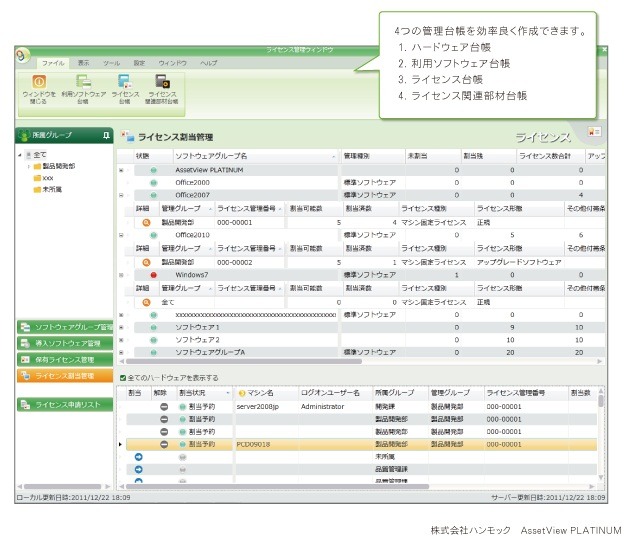Click the lower grid horizontal scrollbar
This screenshot has width=628, height=539.
pos(277,487)
